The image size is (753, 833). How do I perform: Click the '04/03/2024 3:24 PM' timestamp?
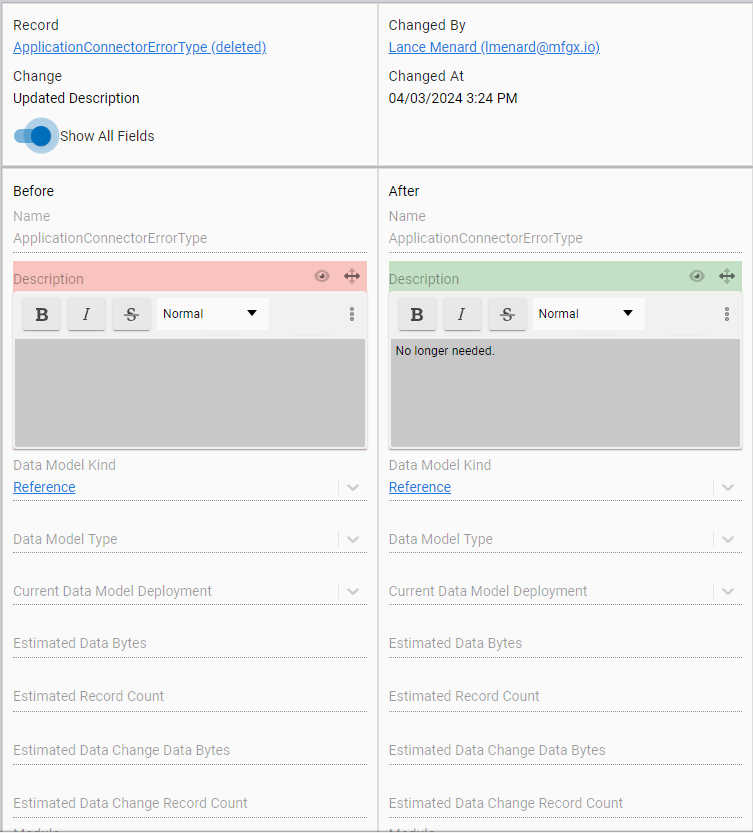tap(453, 98)
